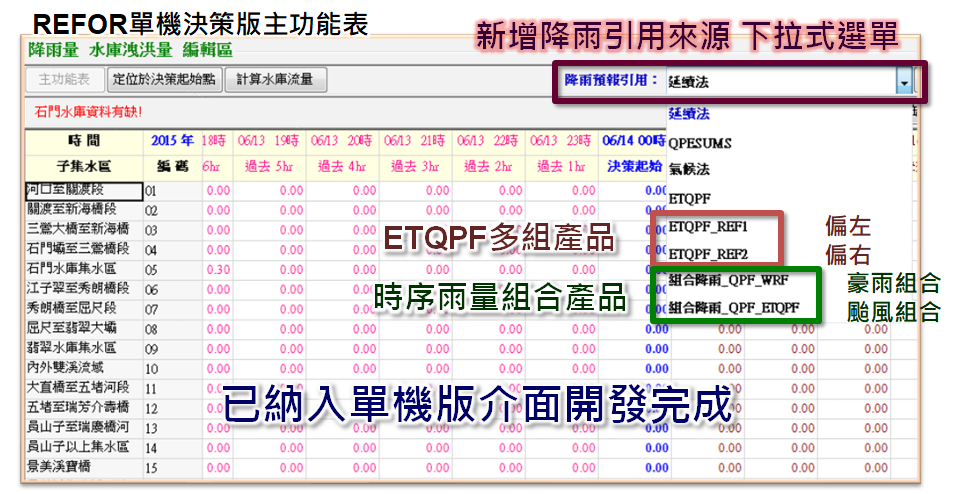This screenshot has height=494, width=957.
Task: Select the 06/13 19時 column header
Action: [269, 141]
